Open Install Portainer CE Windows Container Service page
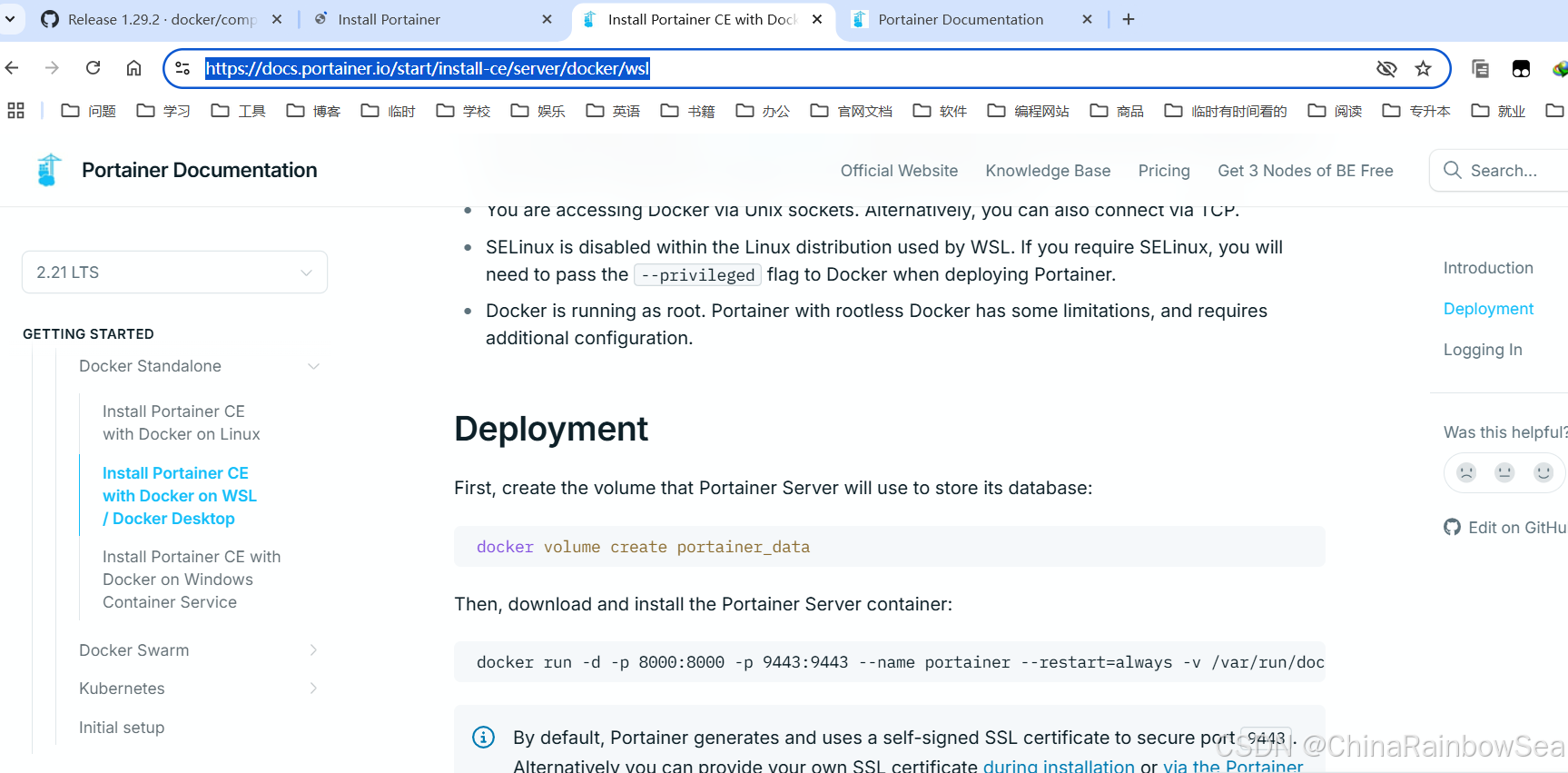 (x=192, y=580)
